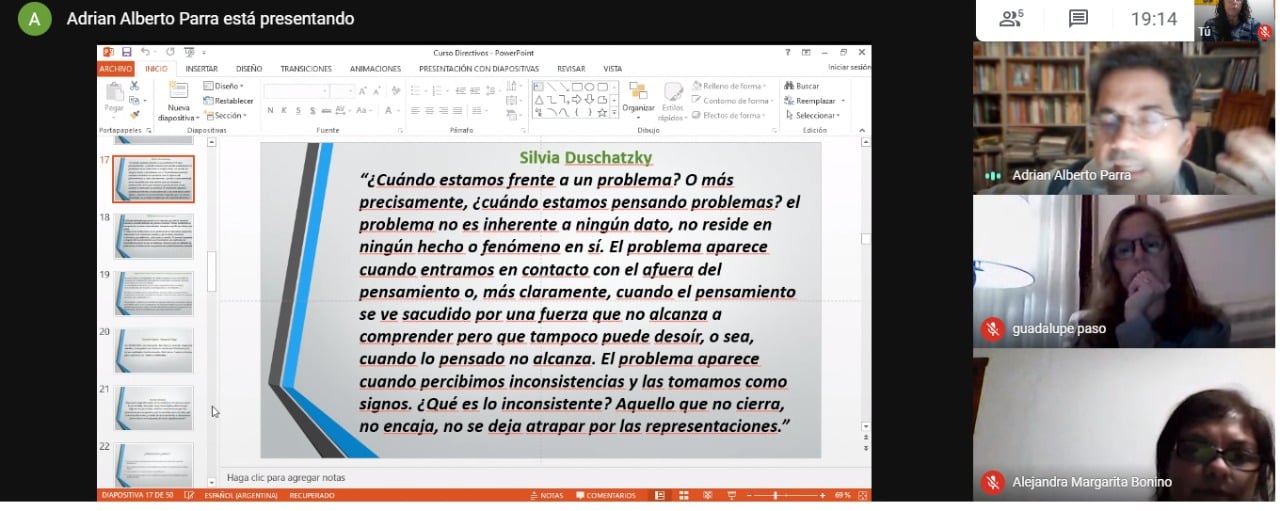Click the zoom in plus button
Viewport: 1280px width, 511px height.
[x=822, y=495]
